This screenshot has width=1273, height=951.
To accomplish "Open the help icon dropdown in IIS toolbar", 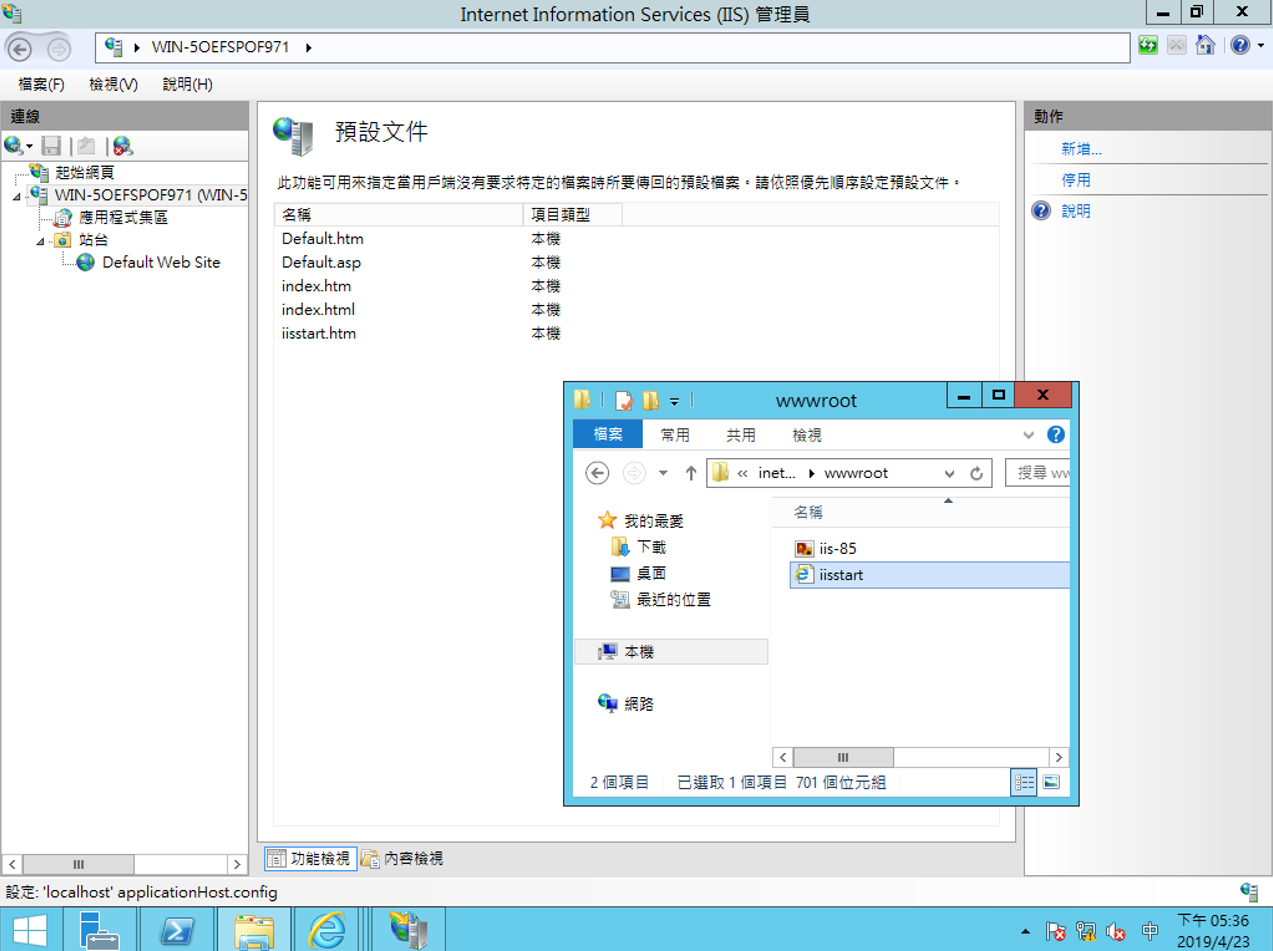I will (x=1259, y=46).
